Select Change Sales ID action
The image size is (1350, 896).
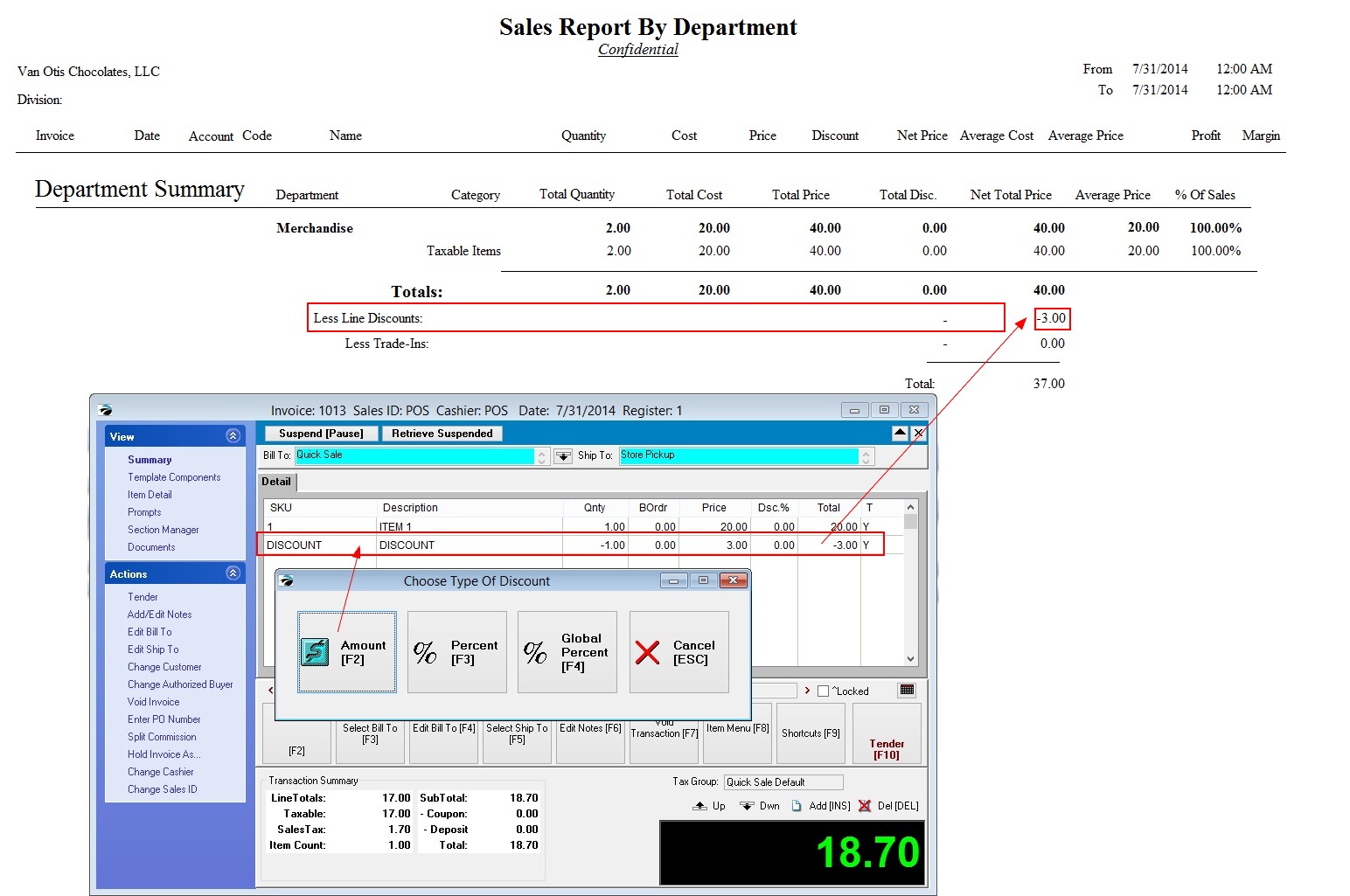point(162,789)
